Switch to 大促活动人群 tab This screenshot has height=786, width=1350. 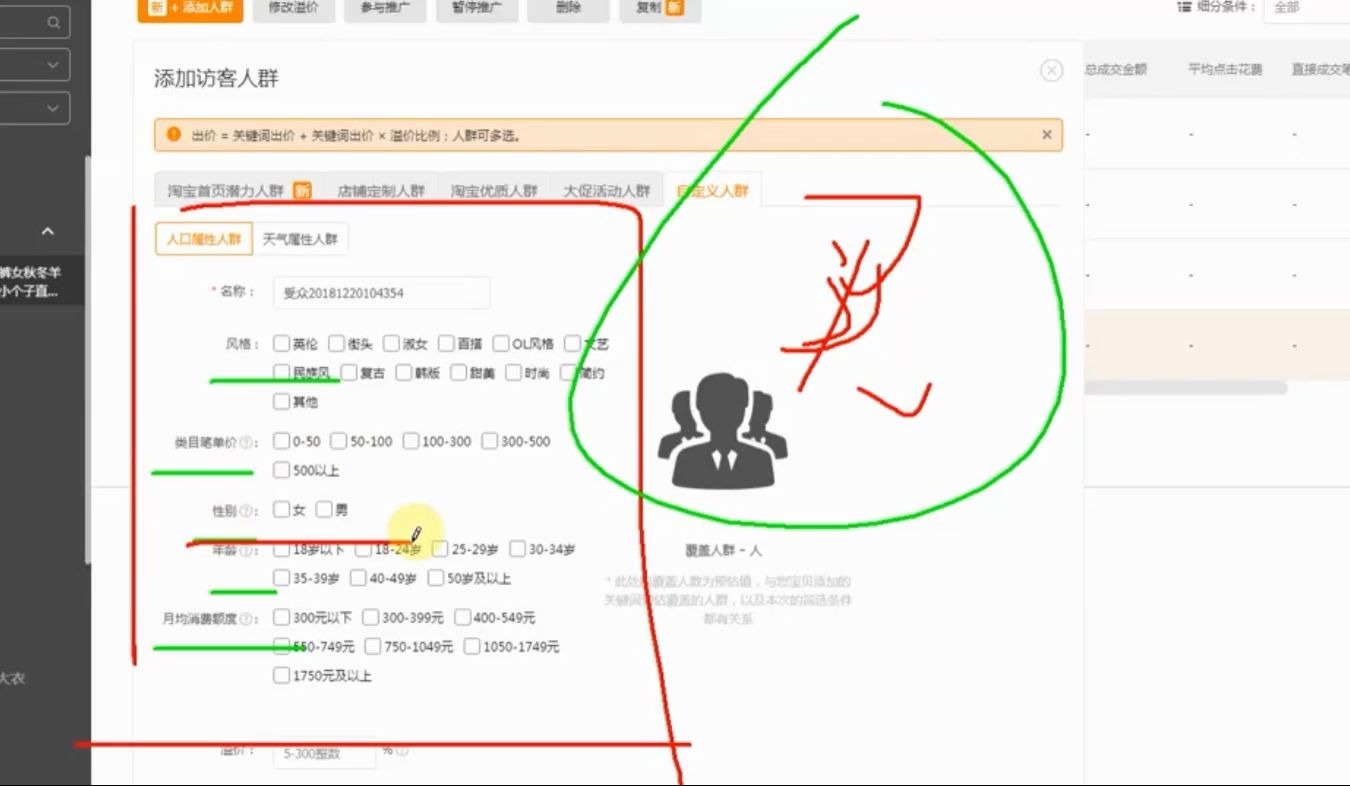pyautogui.click(x=607, y=190)
